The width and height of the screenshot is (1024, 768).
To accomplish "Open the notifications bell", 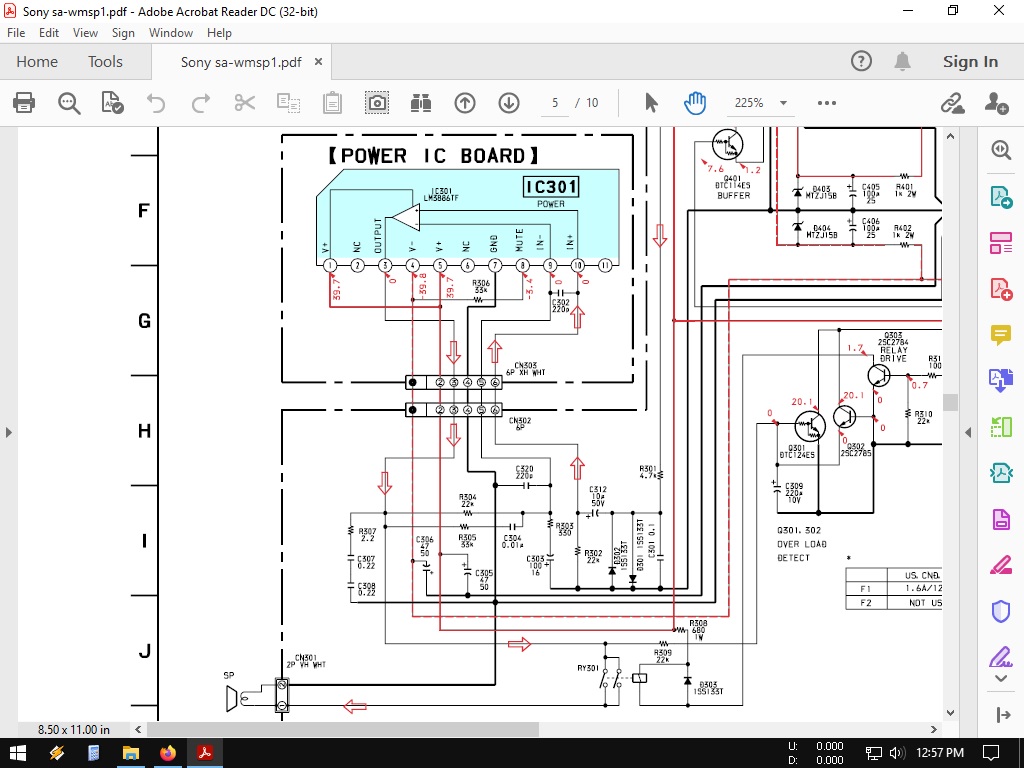I will click(903, 61).
